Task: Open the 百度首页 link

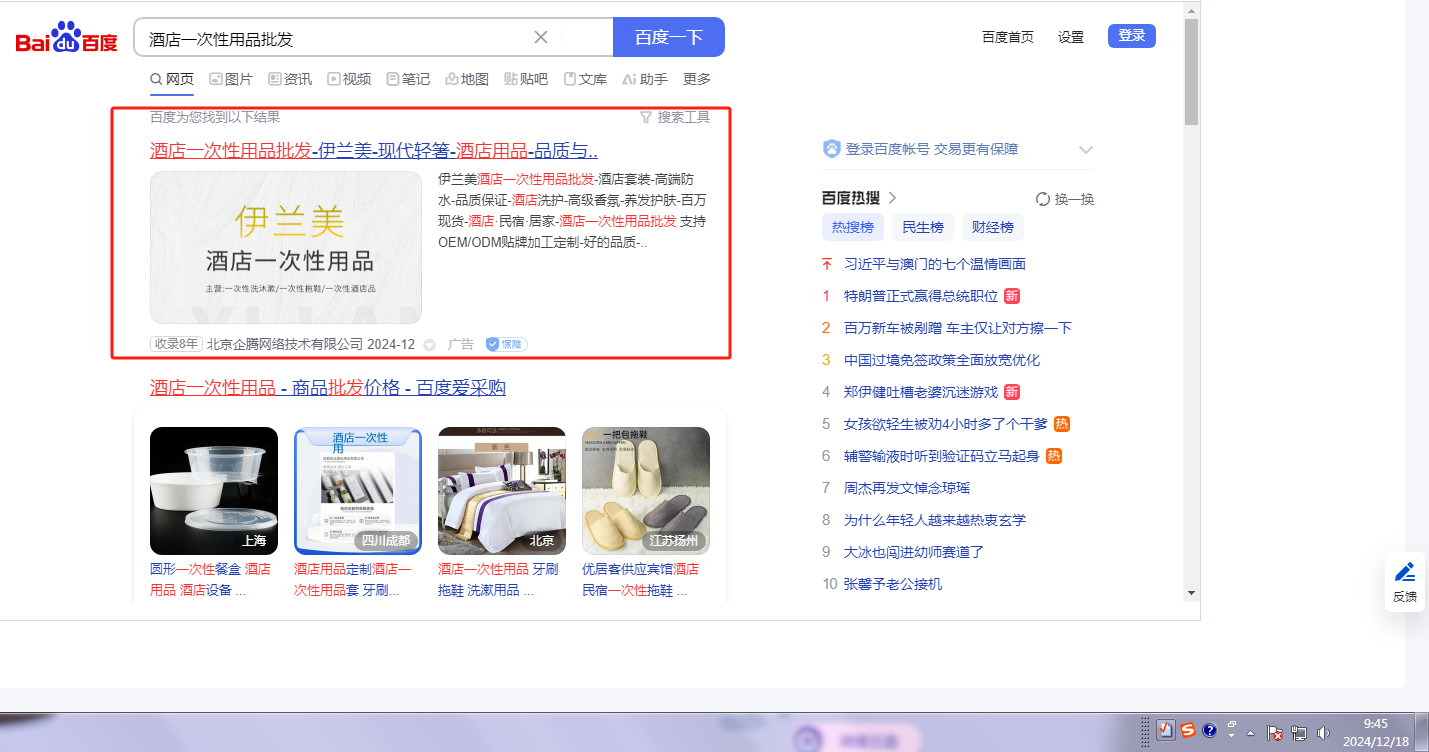Action: [x=1008, y=37]
